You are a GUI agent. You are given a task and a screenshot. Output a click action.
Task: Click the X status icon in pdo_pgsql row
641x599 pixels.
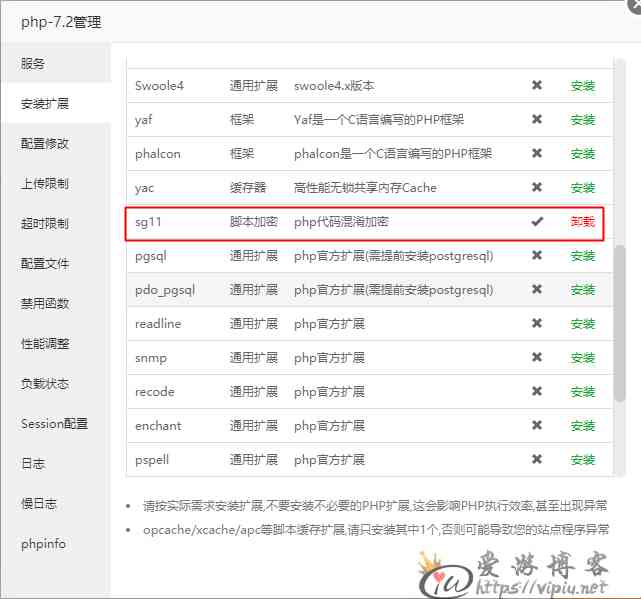537,289
